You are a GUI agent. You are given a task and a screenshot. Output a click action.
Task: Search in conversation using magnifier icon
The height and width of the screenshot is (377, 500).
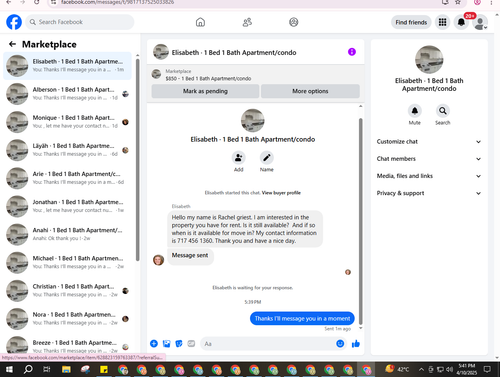(443, 111)
